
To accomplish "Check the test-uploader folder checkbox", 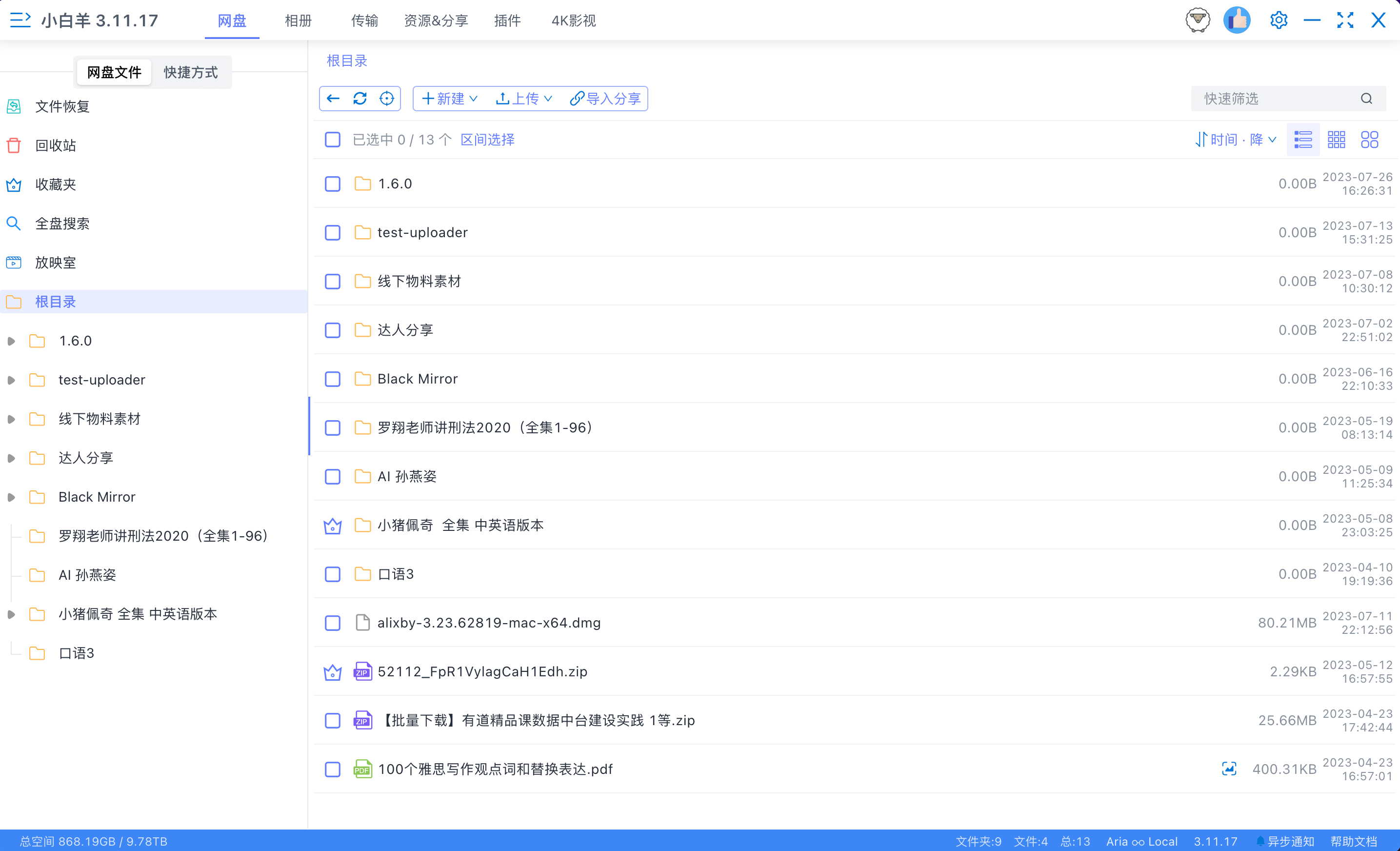I will click(332, 232).
